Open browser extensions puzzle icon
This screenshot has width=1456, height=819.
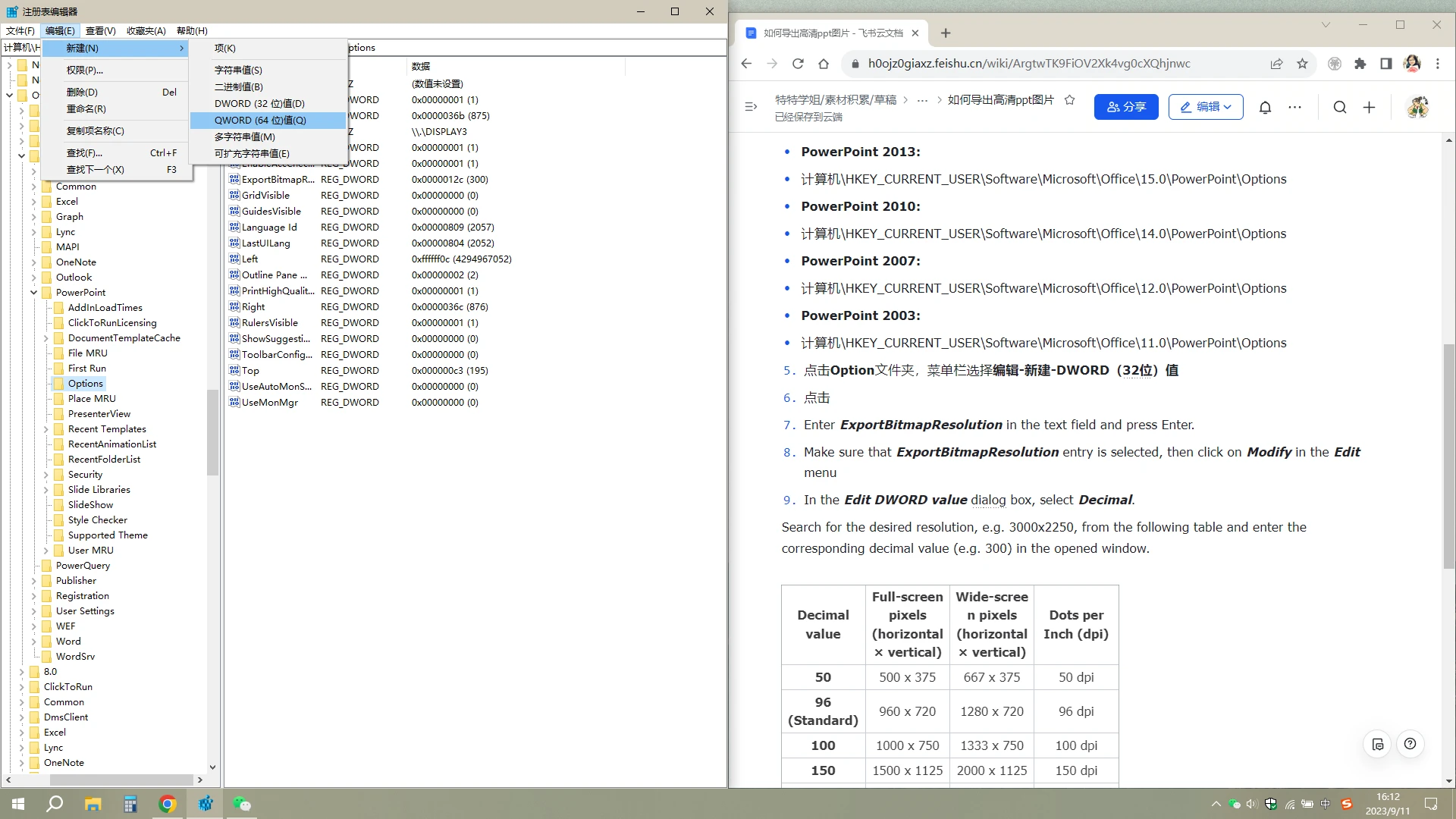pyautogui.click(x=1360, y=64)
